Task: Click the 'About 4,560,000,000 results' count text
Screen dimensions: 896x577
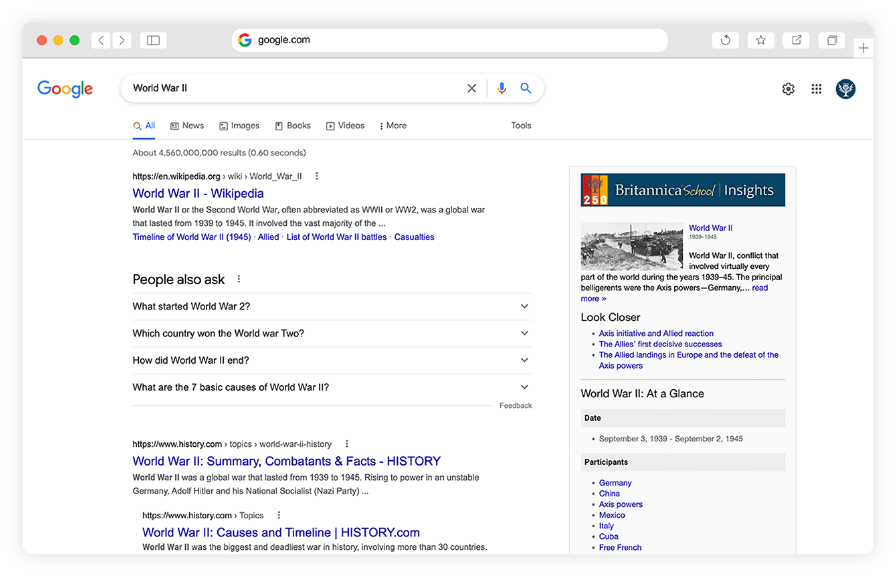Action: pyautogui.click(x=219, y=153)
